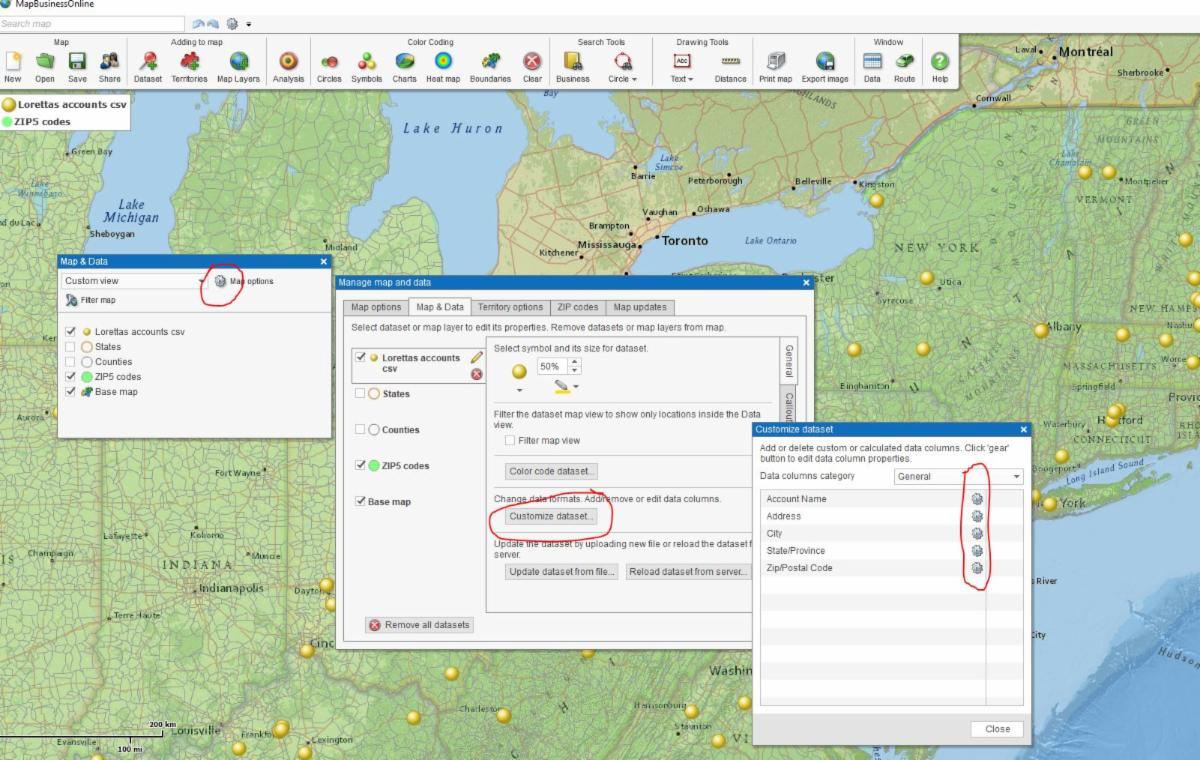Enable States layer in Map & Data panel
This screenshot has width=1200, height=760.
(70, 346)
